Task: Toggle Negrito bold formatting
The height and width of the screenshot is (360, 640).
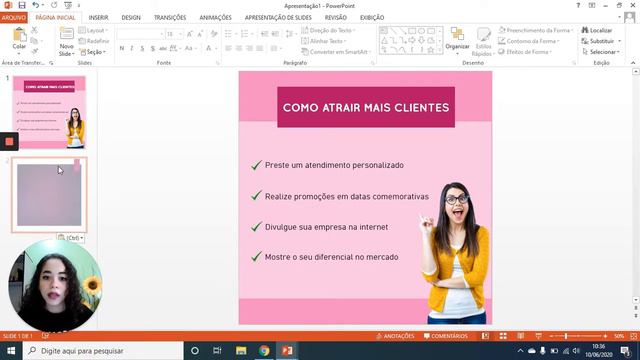Action: 122,48
